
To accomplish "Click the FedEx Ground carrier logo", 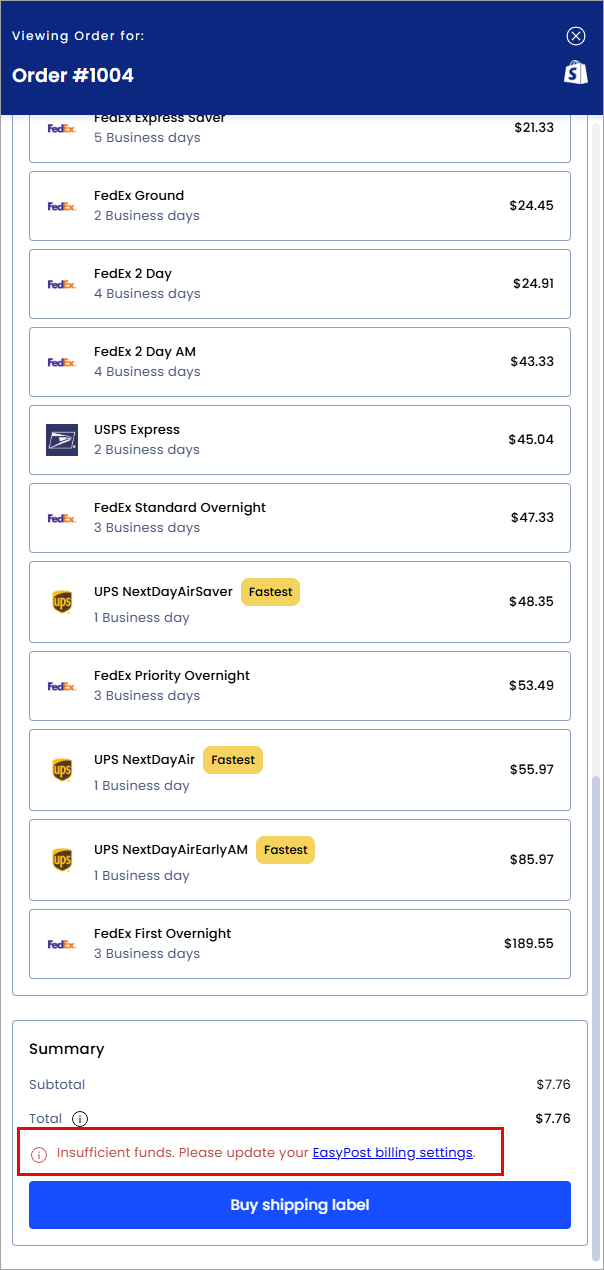I will (x=62, y=206).
